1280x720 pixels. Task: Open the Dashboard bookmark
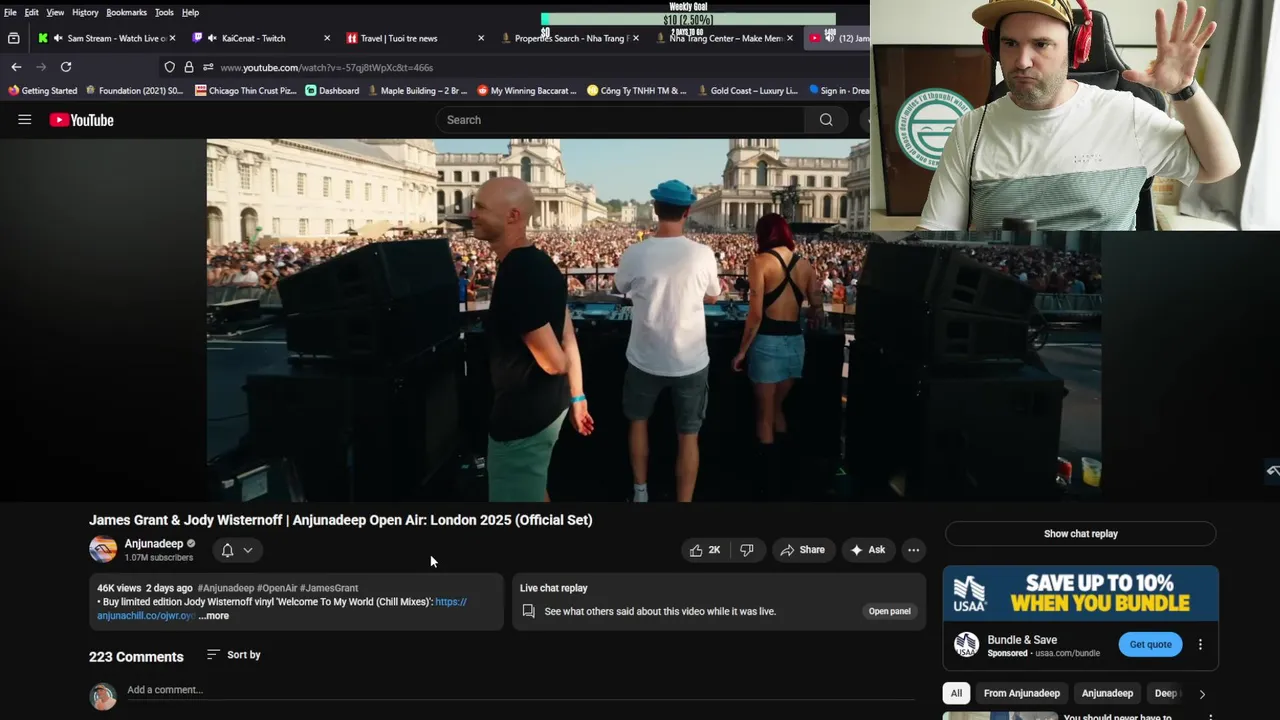pos(332,91)
